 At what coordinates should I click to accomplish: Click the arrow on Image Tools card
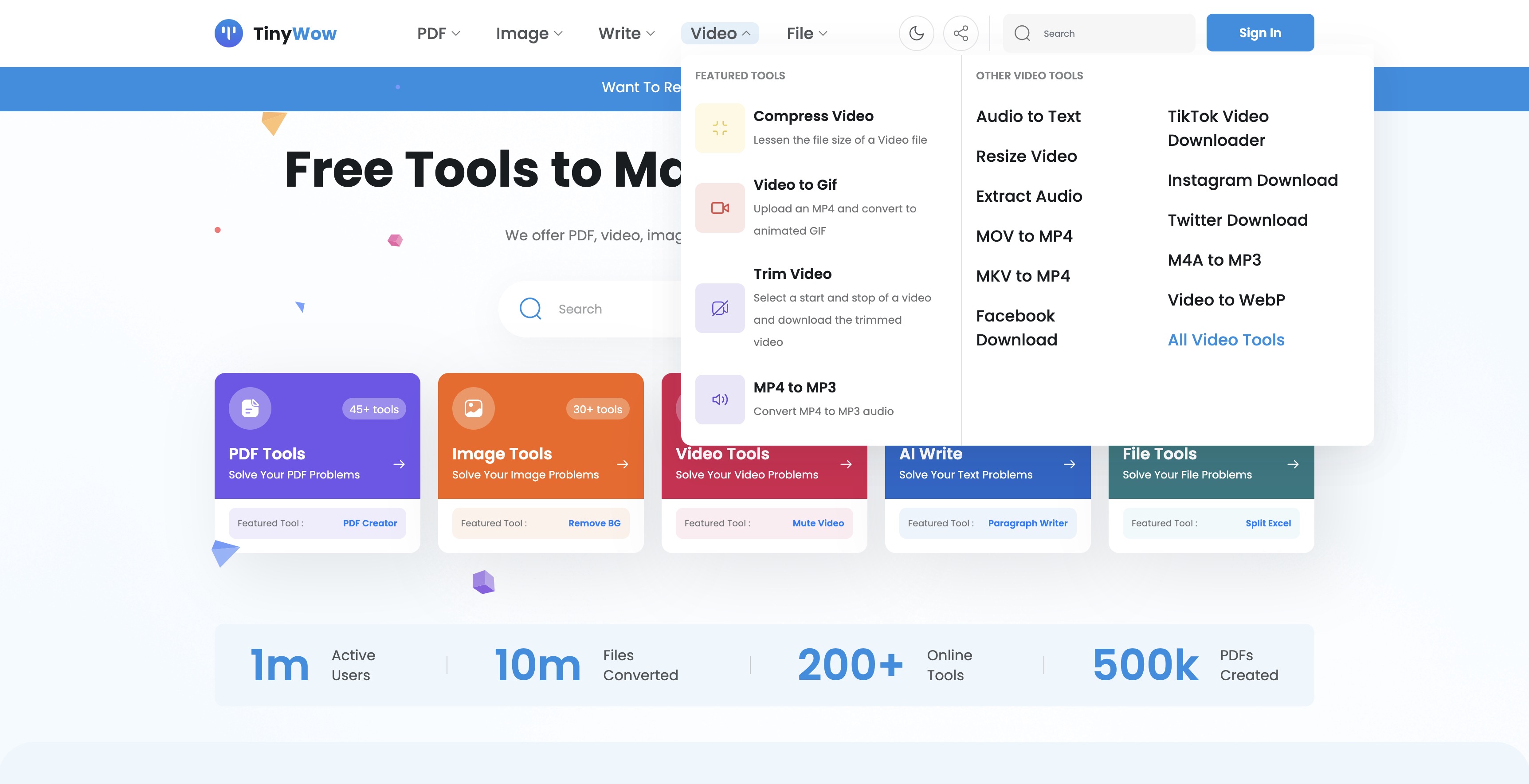(x=623, y=464)
